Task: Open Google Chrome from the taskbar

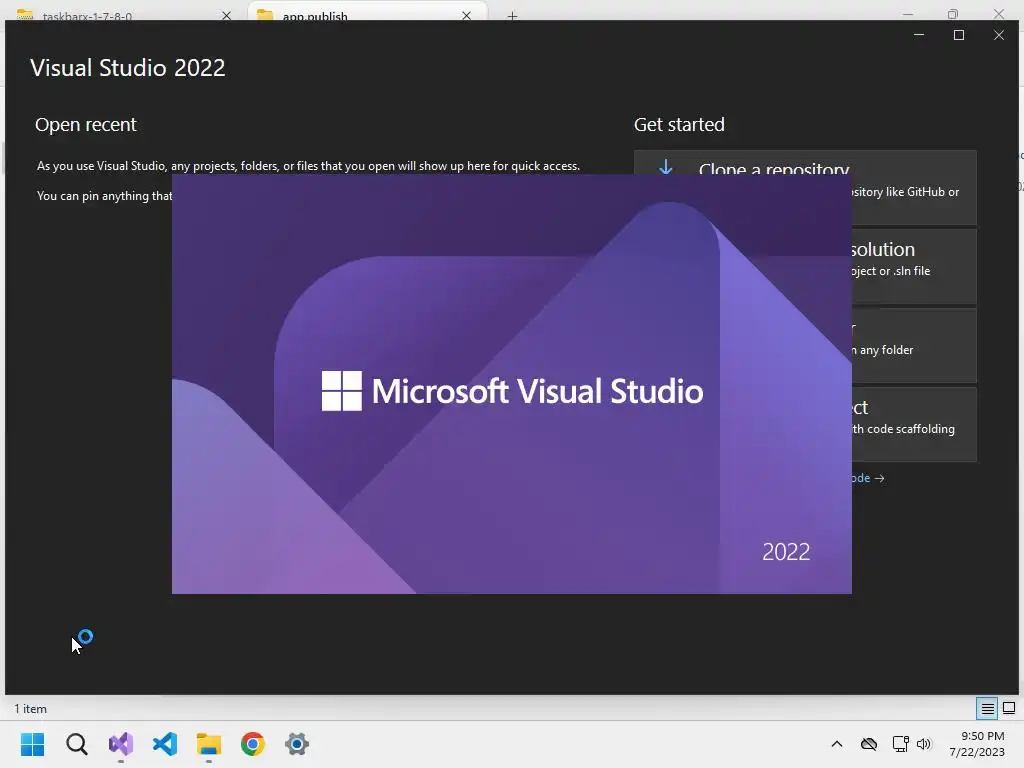Action: 253,744
